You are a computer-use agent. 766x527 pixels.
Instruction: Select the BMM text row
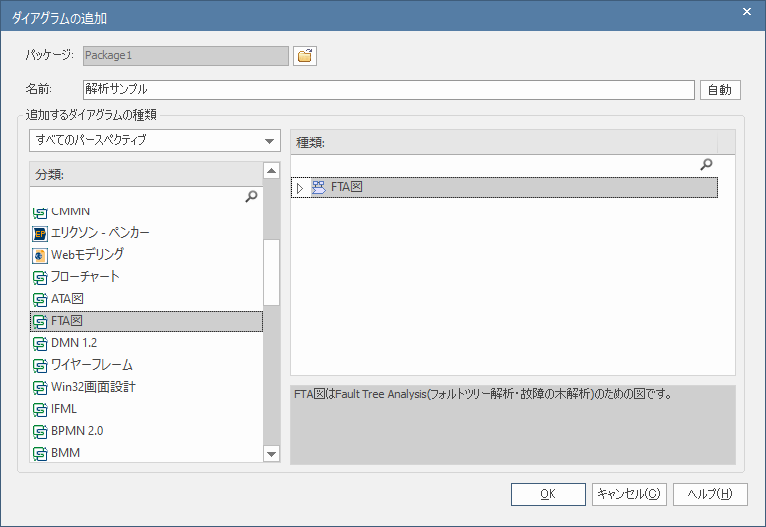[x=65, y=453]
